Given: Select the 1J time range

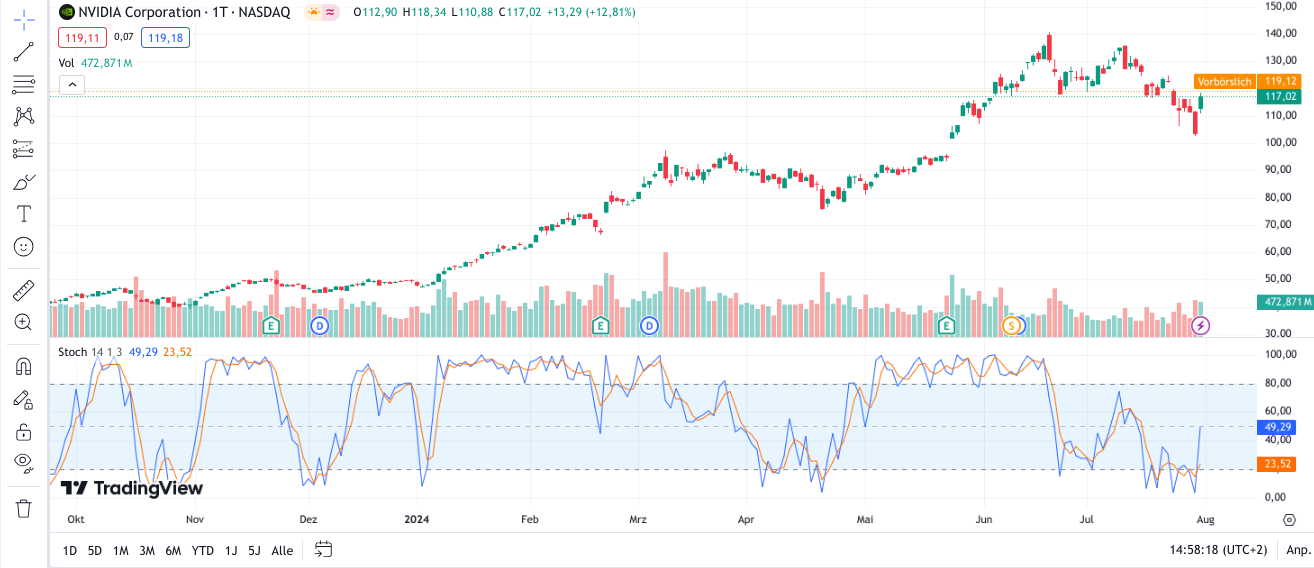Looking at the screenshot, I should point(231,550).
